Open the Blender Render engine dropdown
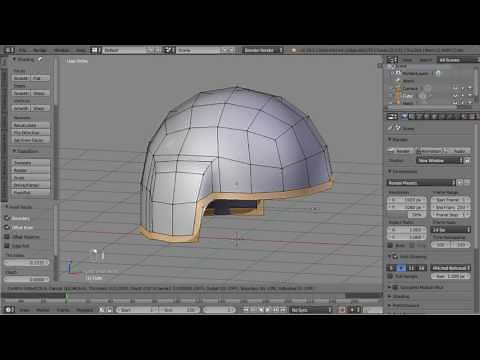Screen dimensions: 480x360 coord(263,50)
